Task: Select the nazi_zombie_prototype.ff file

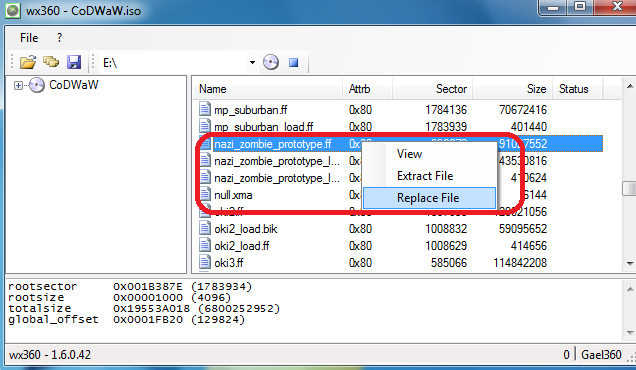Action: (273, 144)
